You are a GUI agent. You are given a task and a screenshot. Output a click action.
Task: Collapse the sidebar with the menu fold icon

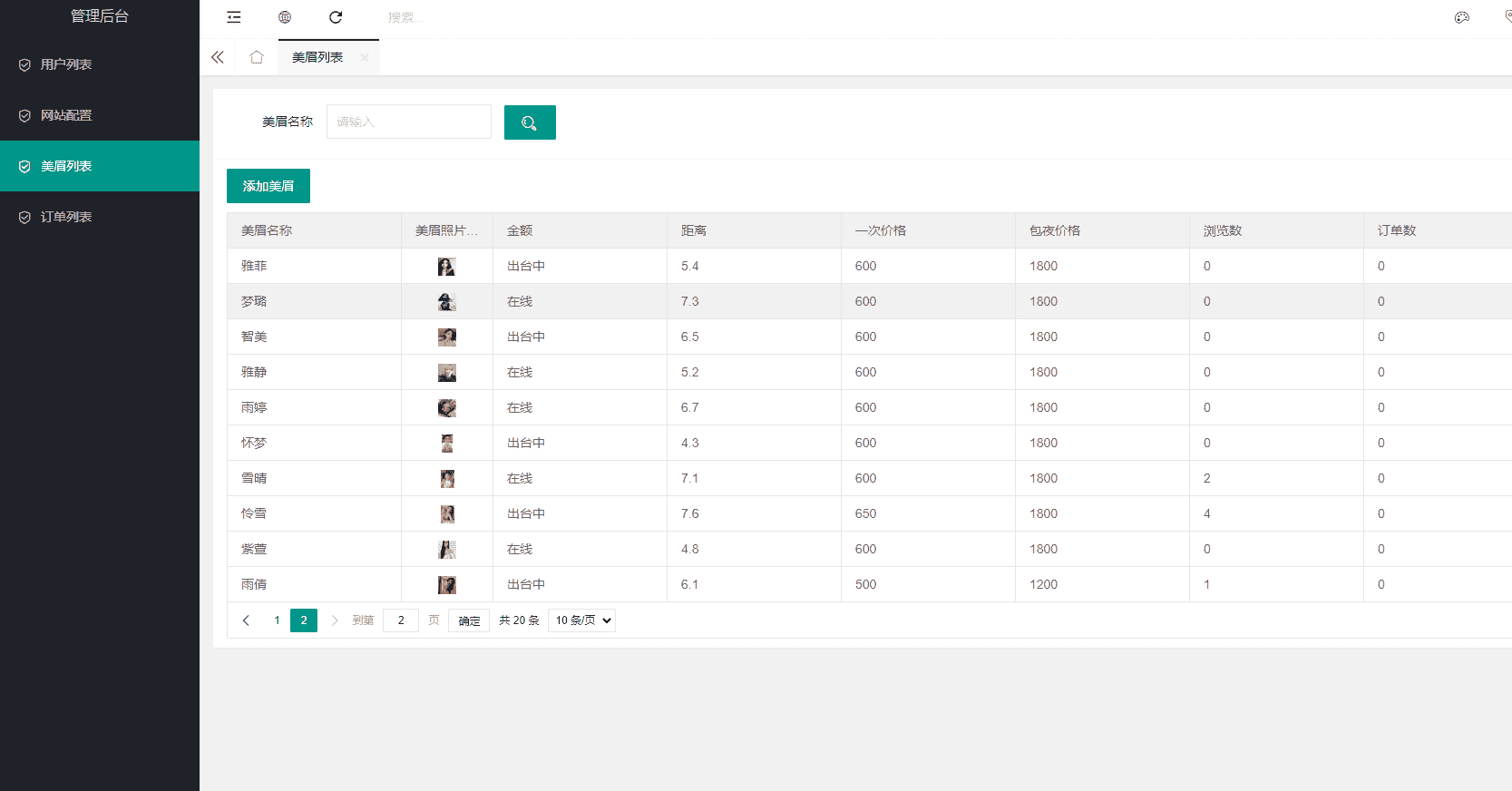click(x=234, y=17)
